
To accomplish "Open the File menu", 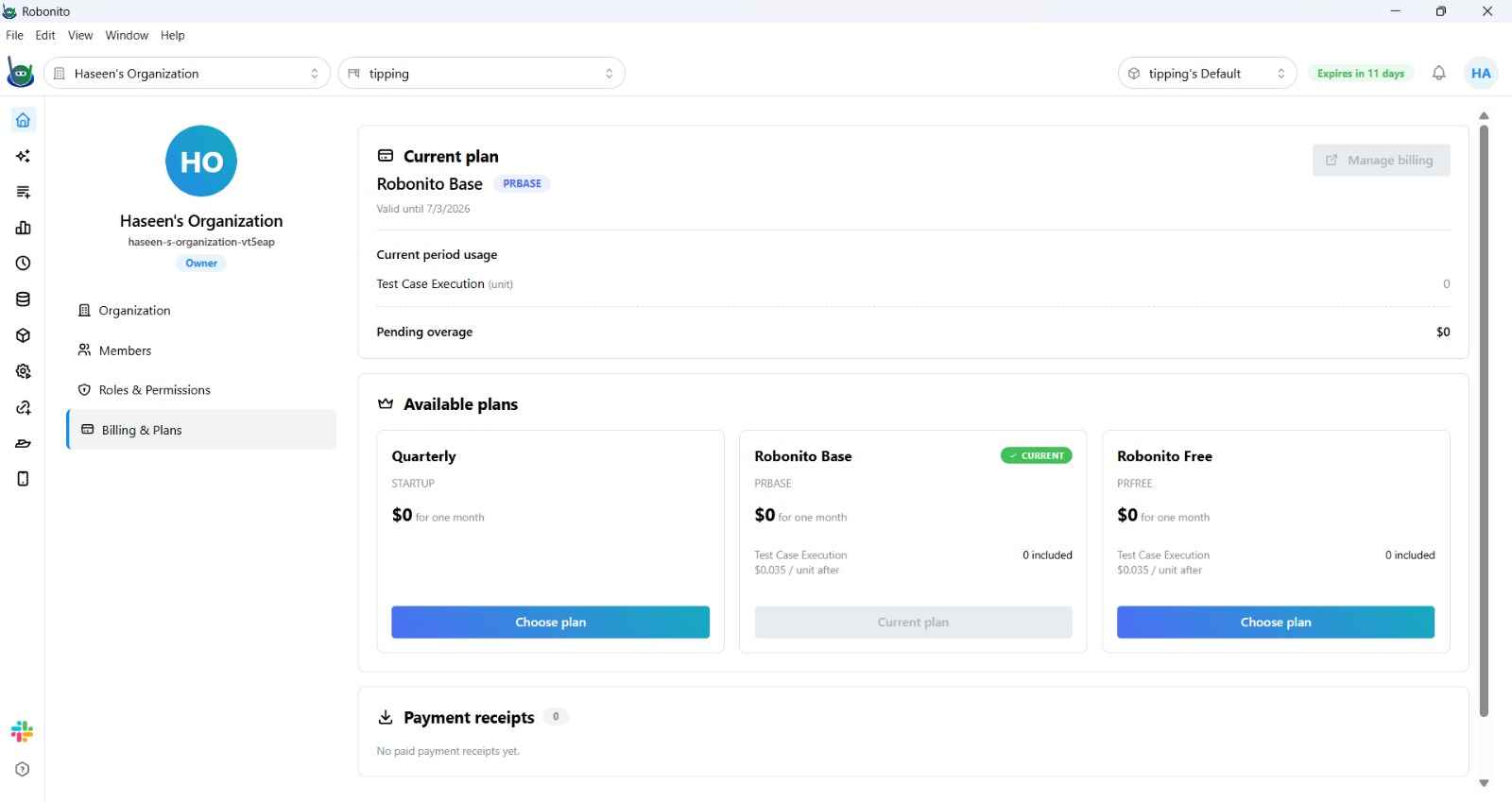I will 14,35.
